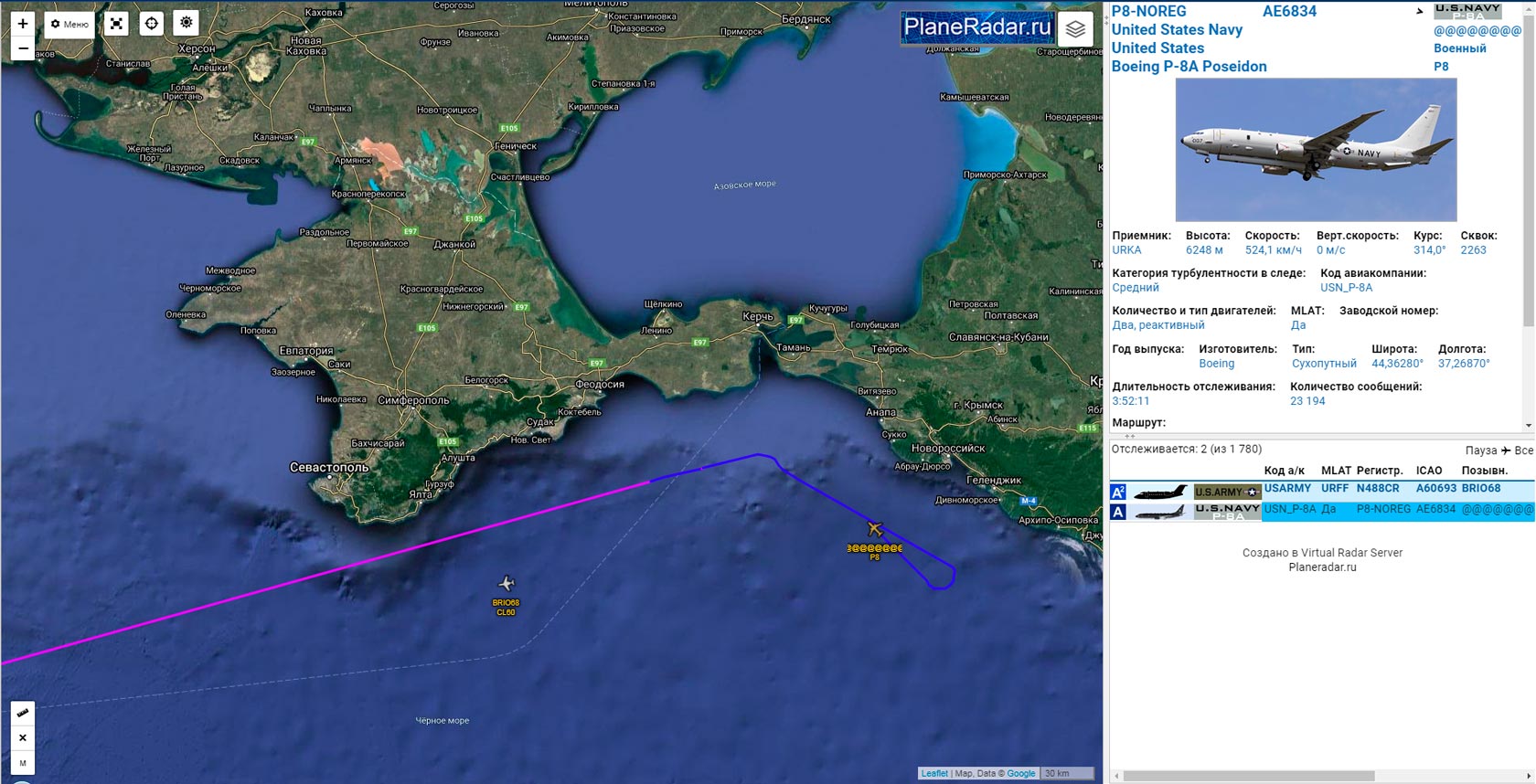Viewport: 1536px width, 784px height.
Task: Select the P8 aircraft marker on the map
Action: [875, 529]
